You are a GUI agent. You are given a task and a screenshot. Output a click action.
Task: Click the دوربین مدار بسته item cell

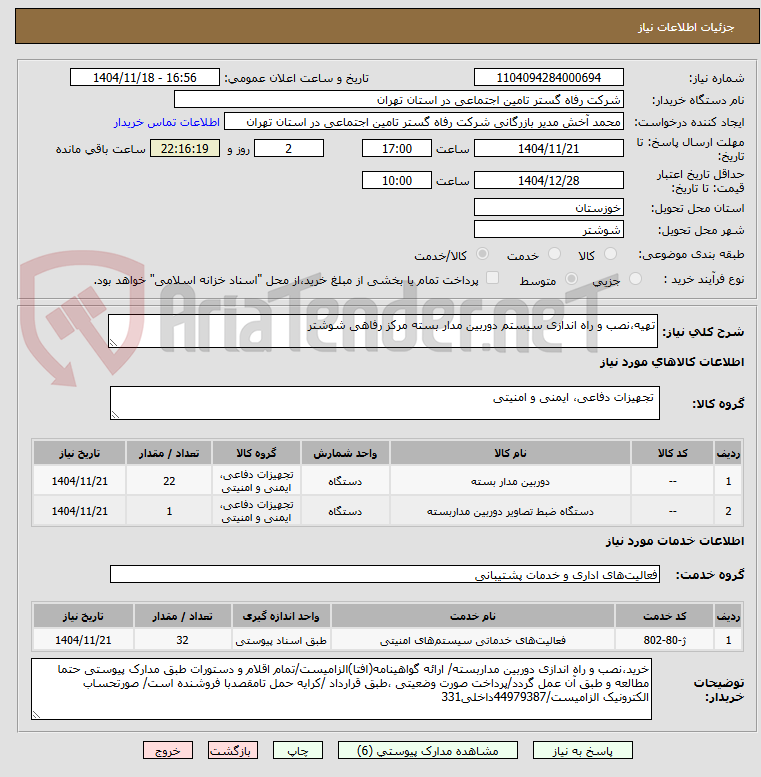pyautogui.click(x=510, y=481)
